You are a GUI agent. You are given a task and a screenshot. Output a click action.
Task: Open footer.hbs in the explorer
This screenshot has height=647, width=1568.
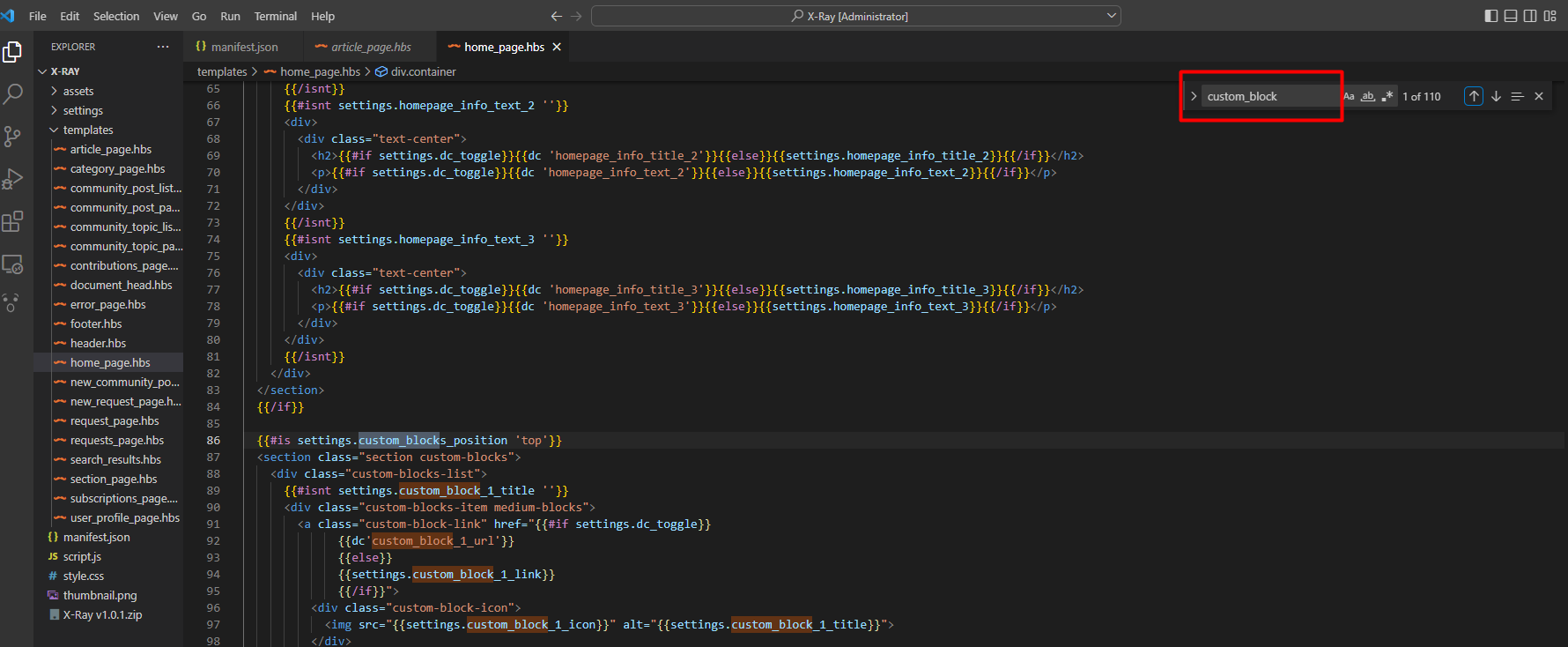tap(96, 323)
